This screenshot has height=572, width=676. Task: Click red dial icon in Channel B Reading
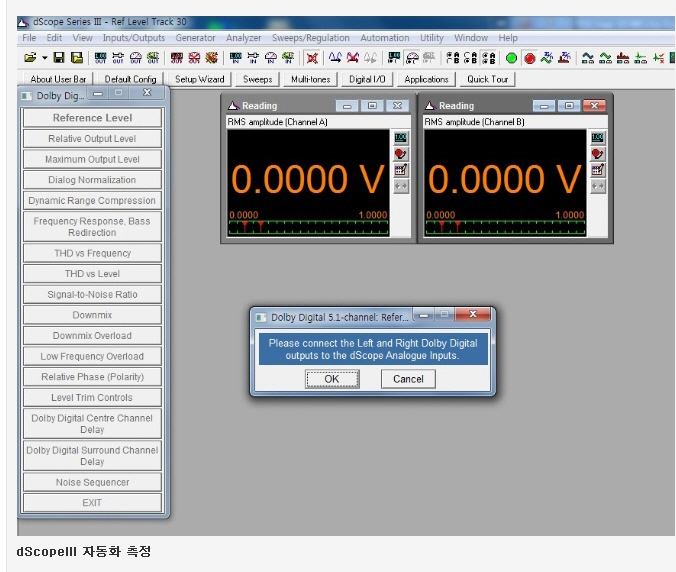[598, 154]
